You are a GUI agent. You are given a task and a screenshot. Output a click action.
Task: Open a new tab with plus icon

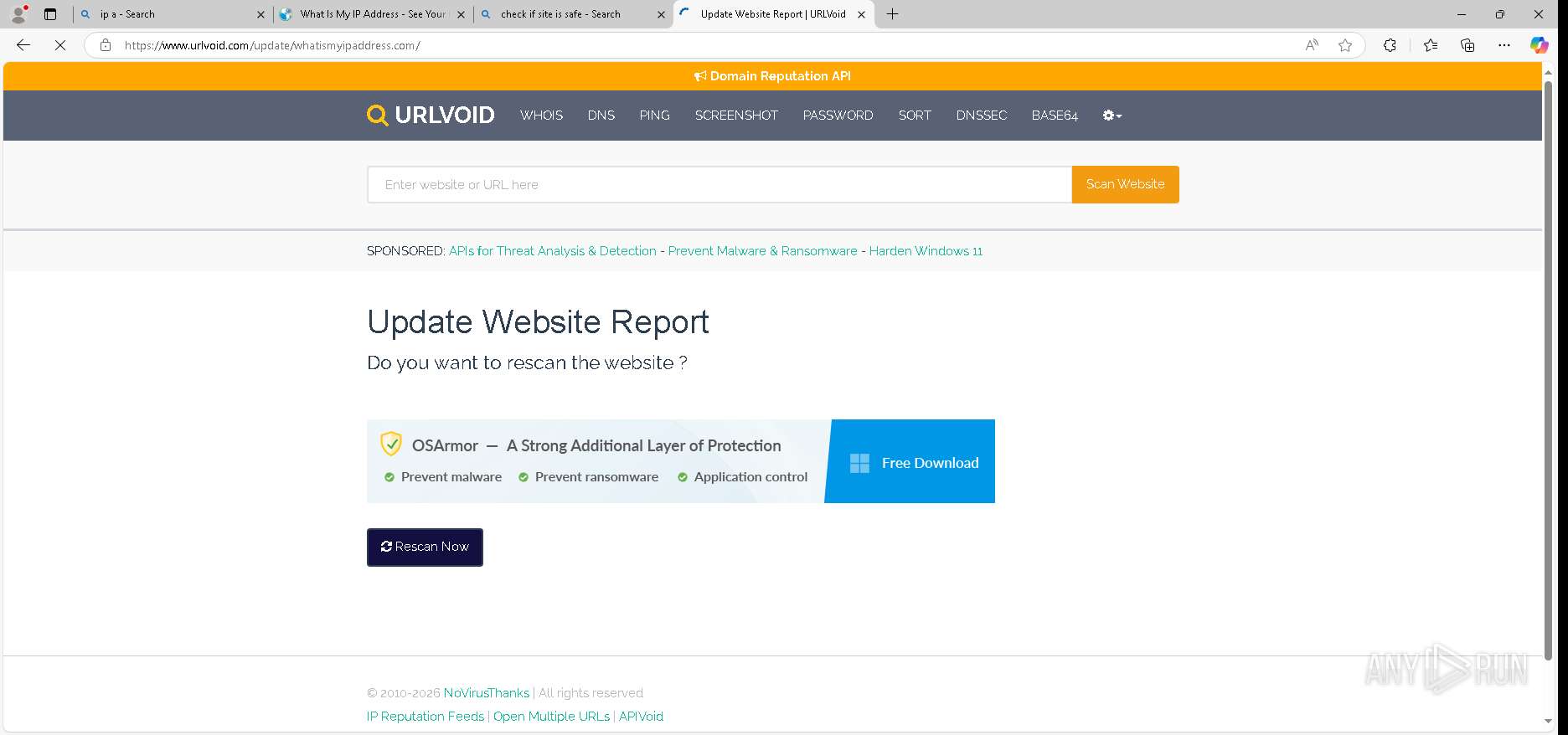click(x=893, y=14)
